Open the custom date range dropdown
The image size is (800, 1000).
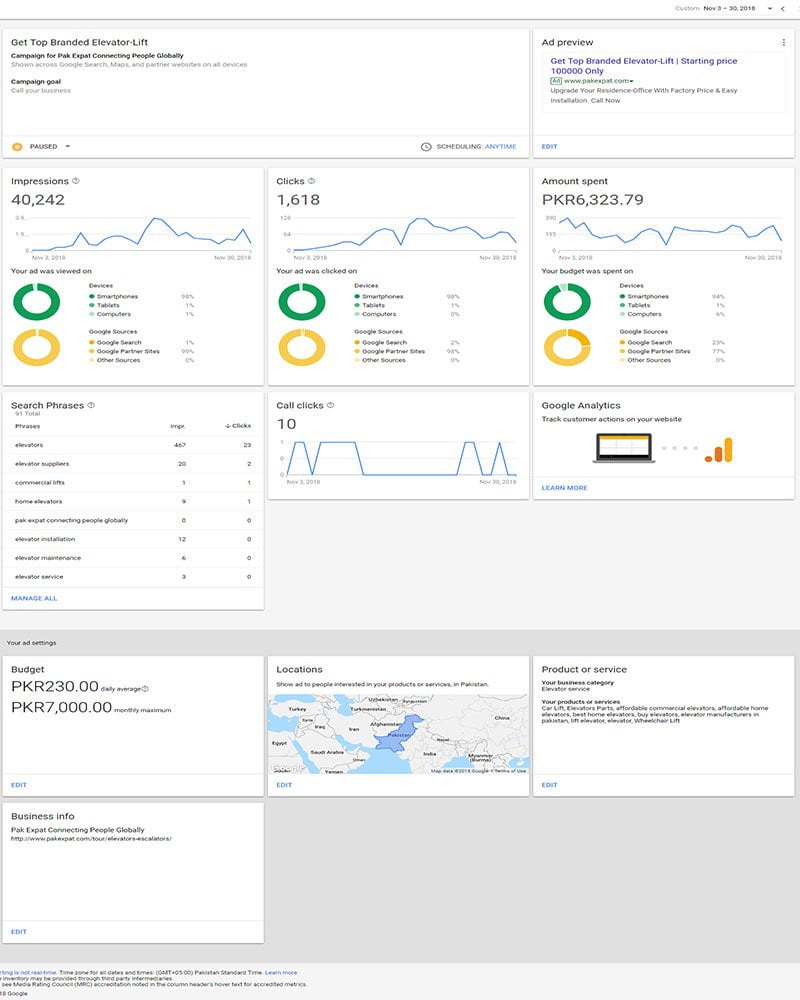[770, 8]
